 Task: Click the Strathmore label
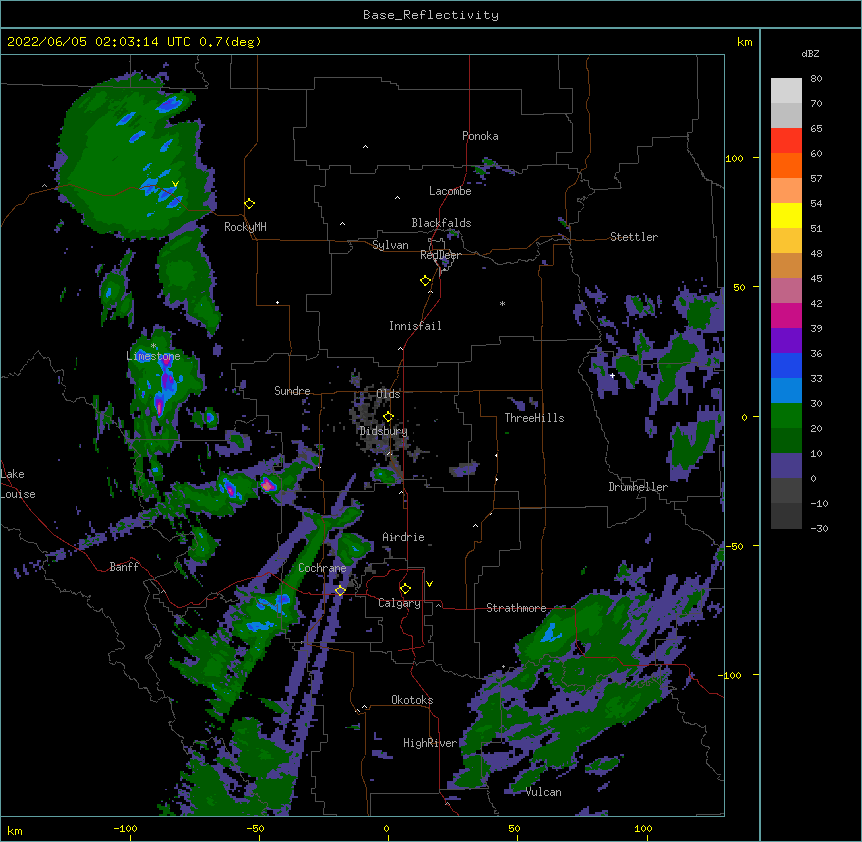(516, 608)
